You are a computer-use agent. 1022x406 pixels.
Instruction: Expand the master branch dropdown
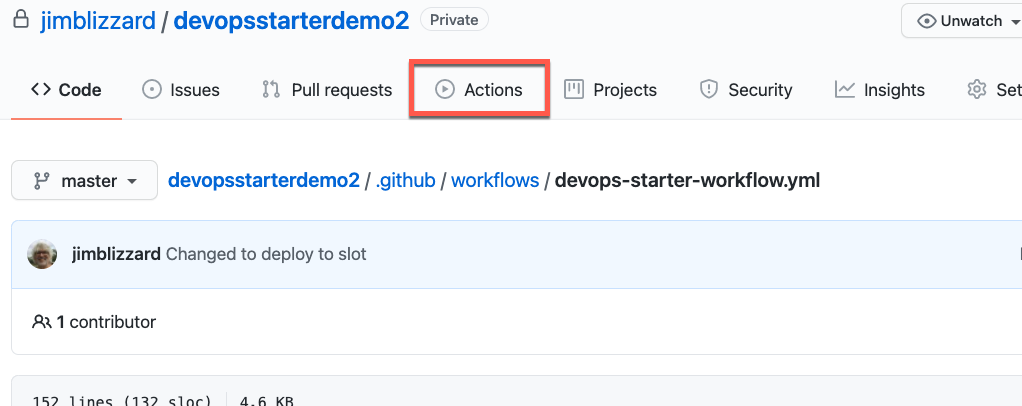[85, 181]
